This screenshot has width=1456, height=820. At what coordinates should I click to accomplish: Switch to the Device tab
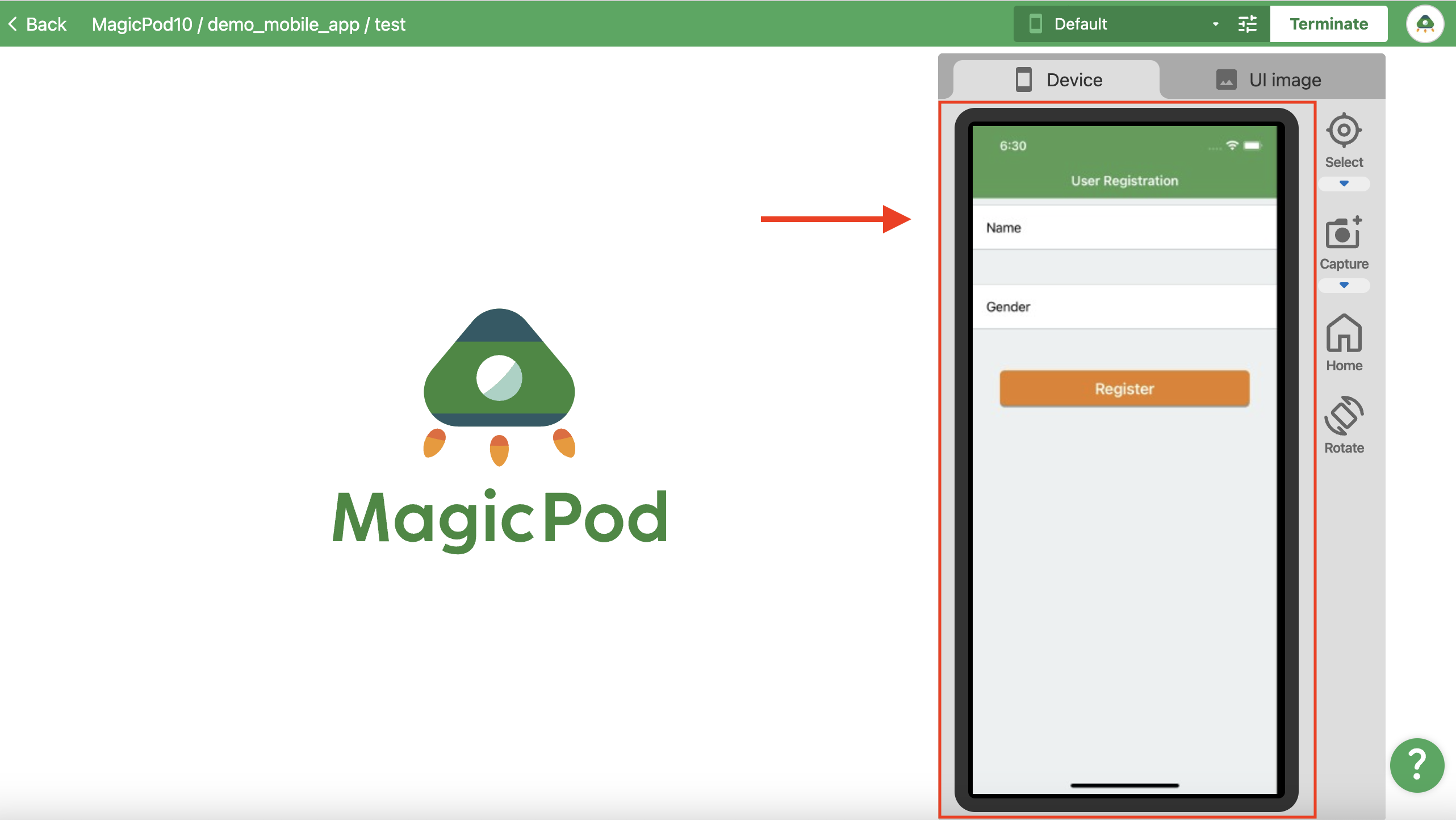click(1057, 80)
